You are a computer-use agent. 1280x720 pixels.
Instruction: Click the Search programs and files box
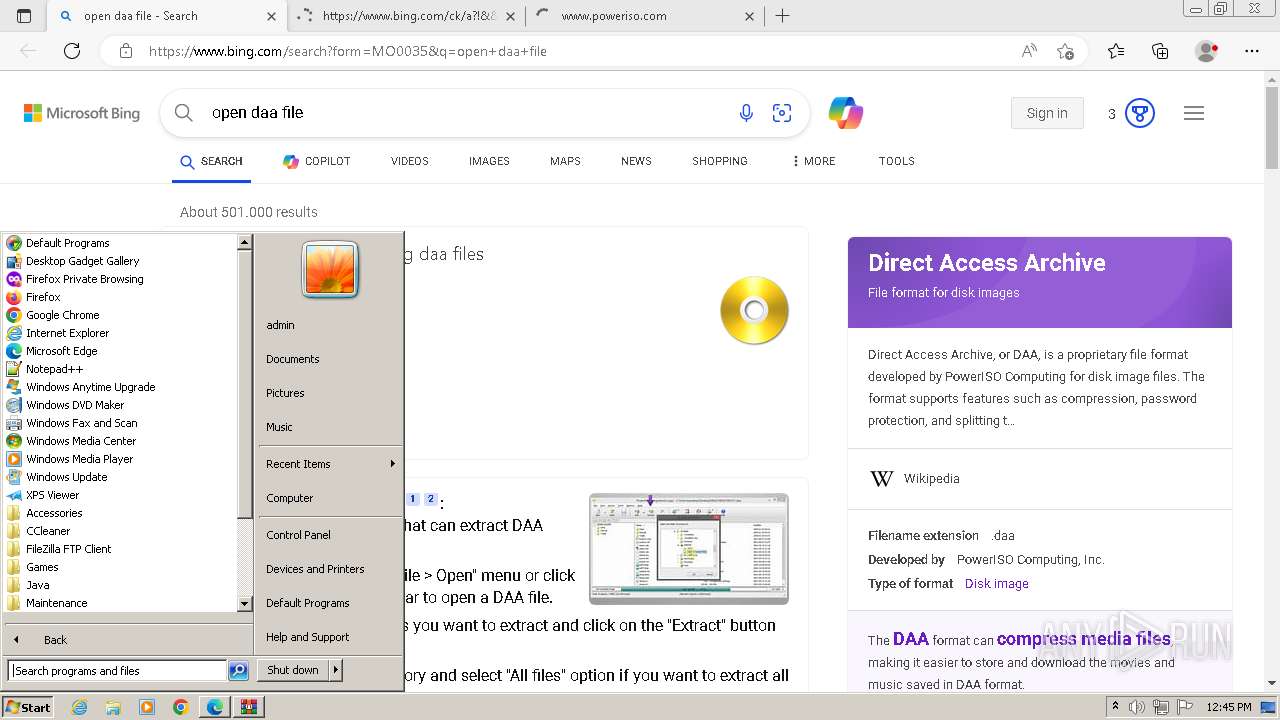tap(117, 671)
